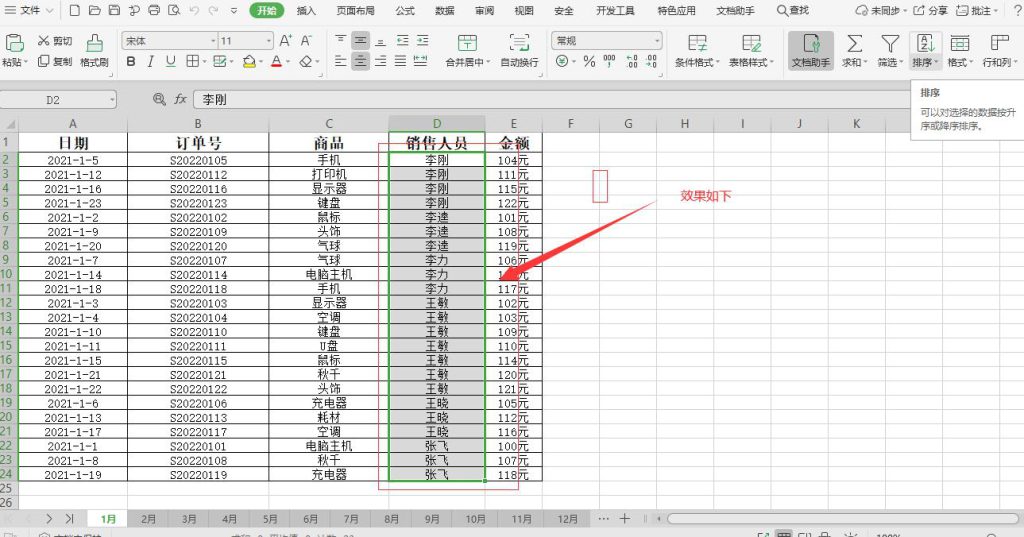
Task: Open the 批注 comments button
Action: pyautogui.click(x=976, y=10)
